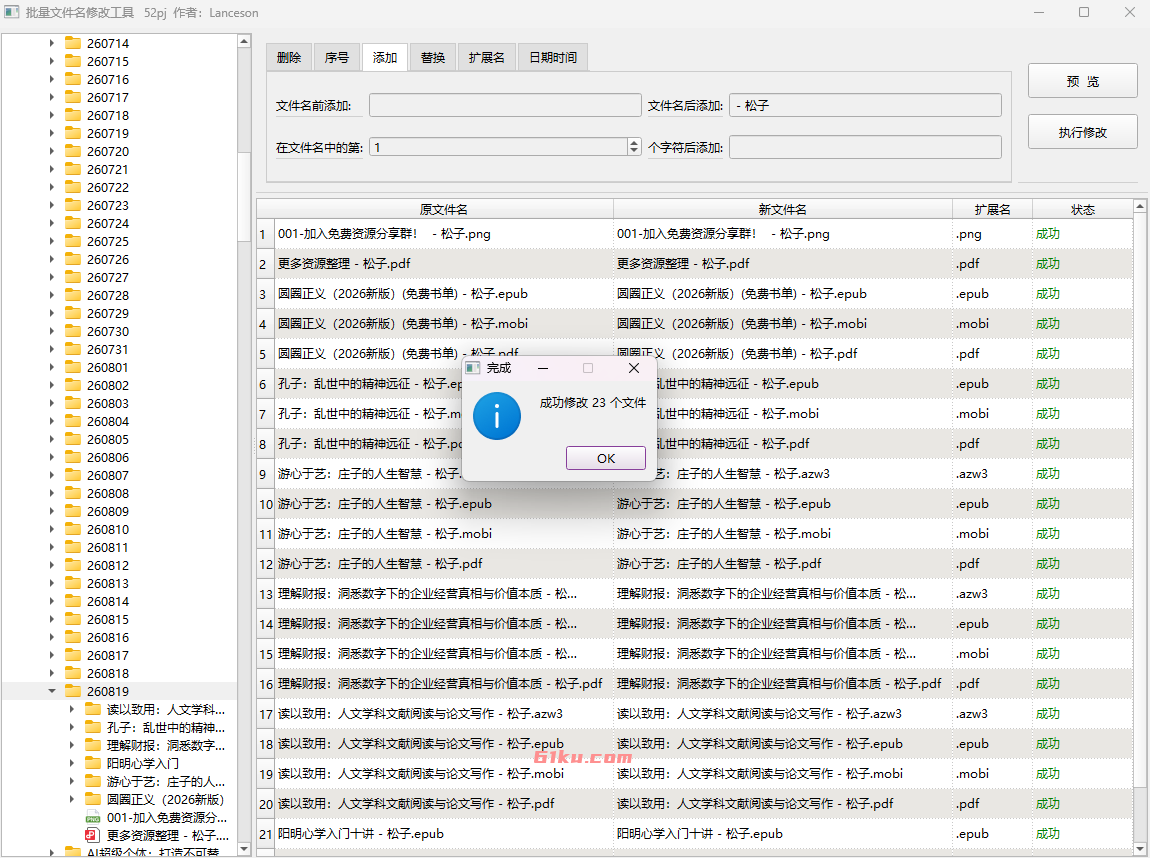
Task: Click row 19 new name 读以致用 松子.mobi
Action: (x=783, y=774)
